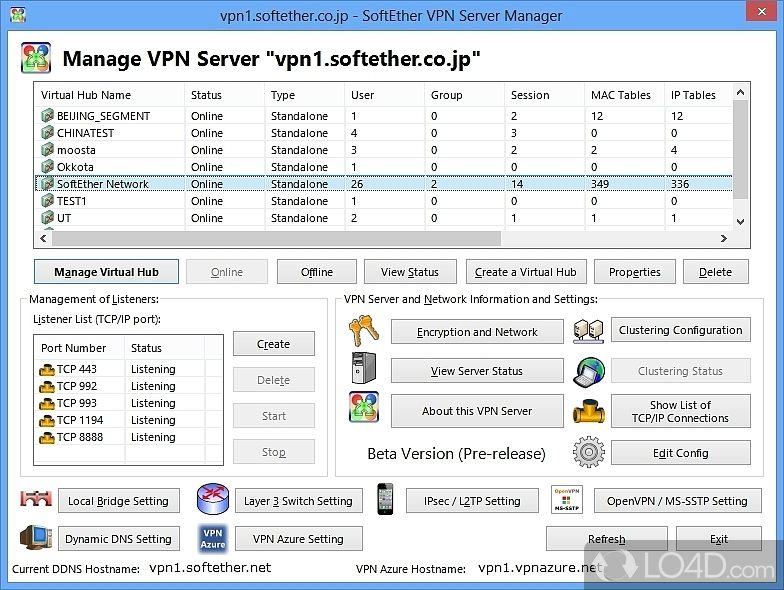784x590 pixels.
Task: Click the OpenVPN MS-SSTP logo icon
Action: click(x=567, y=500)
